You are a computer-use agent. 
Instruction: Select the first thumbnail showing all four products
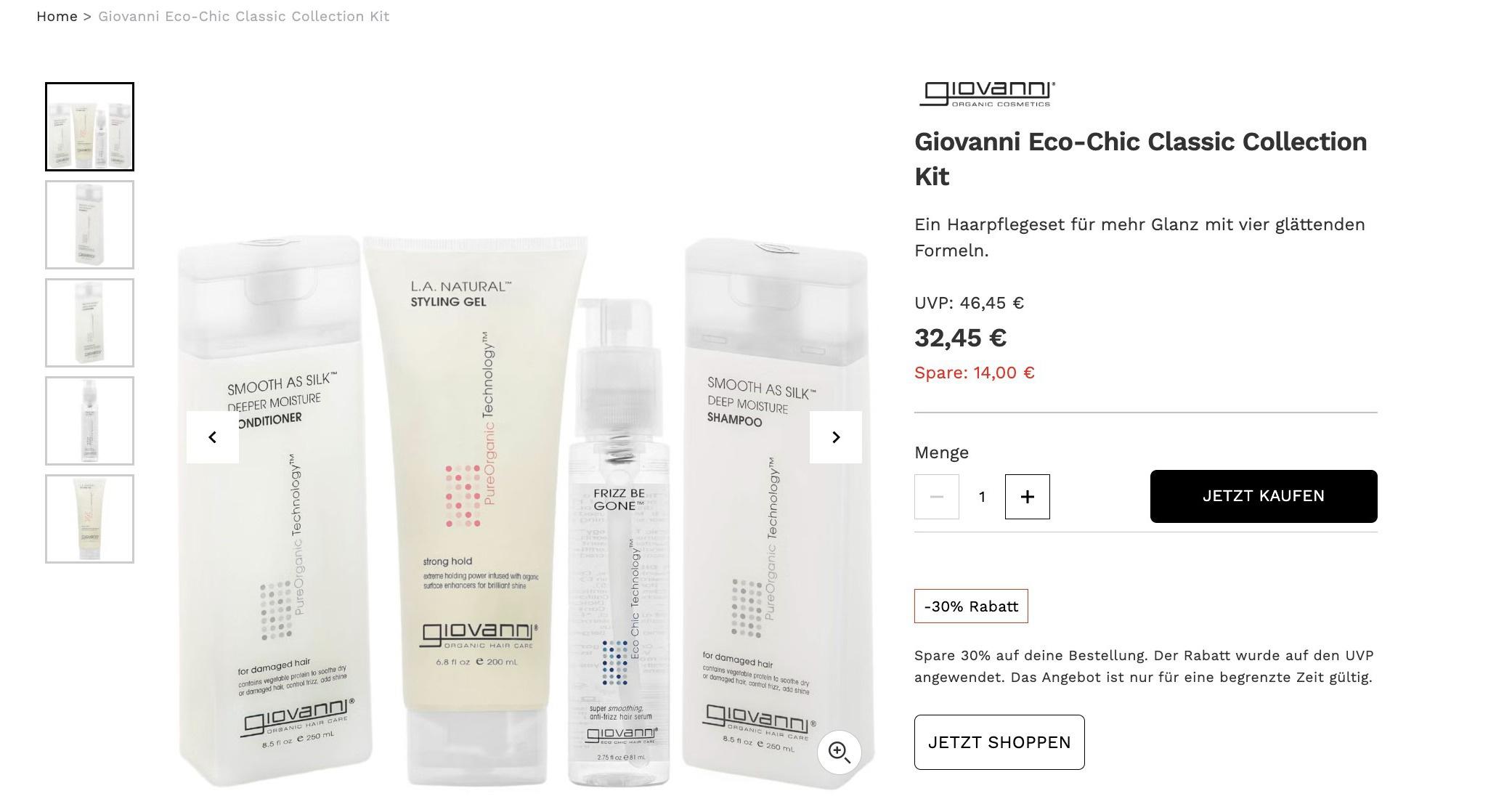coord(90,127)
